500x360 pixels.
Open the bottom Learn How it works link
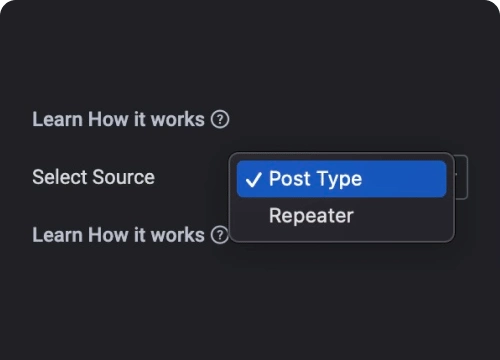[x=118, y=235]
